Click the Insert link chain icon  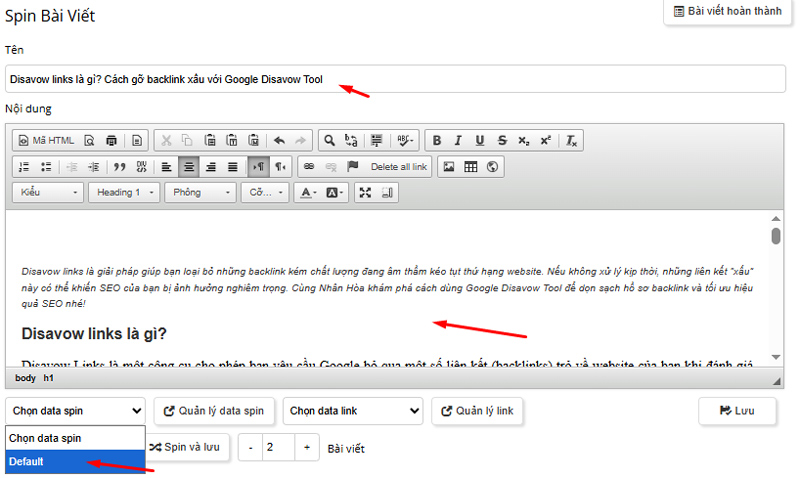tap(309, 167)
